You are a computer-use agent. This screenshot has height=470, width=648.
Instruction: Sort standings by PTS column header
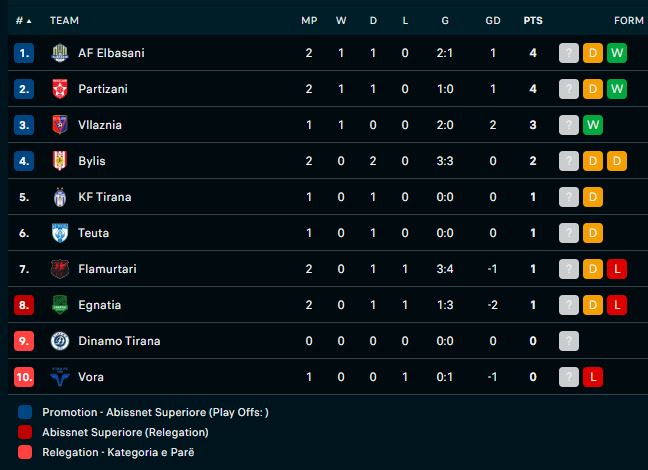point(533,20)
